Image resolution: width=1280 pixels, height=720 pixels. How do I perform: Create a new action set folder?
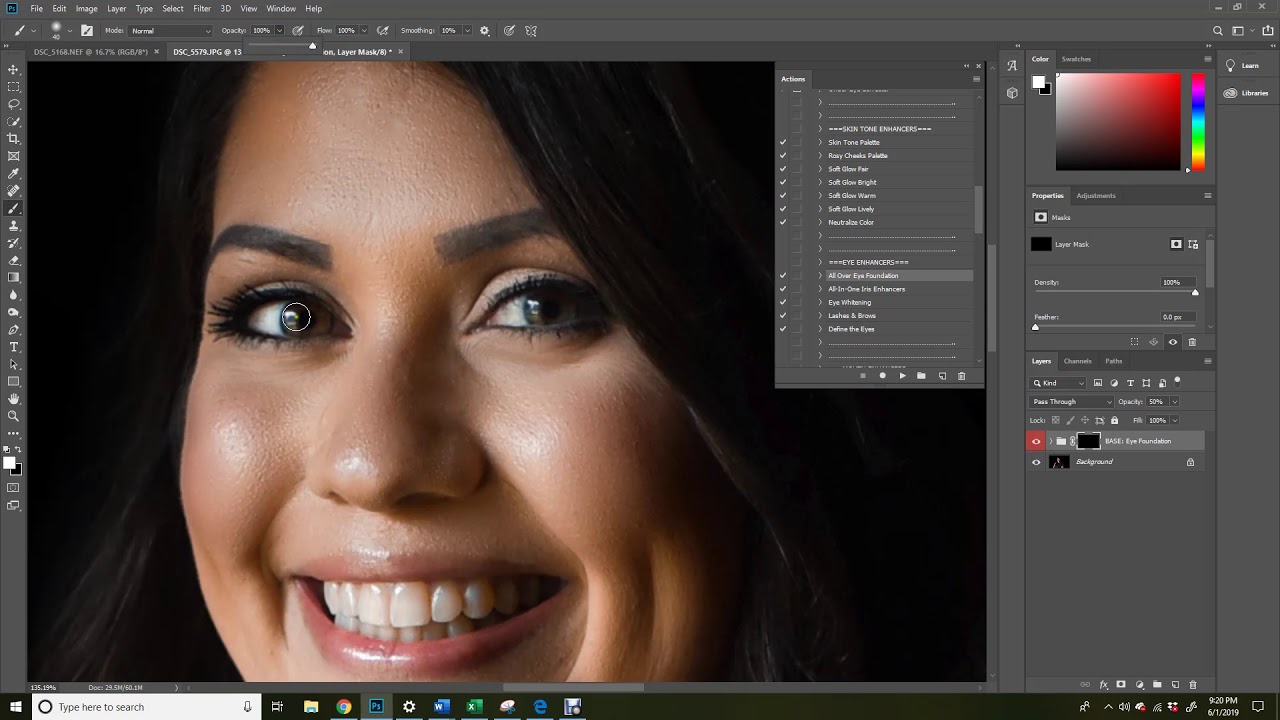(921, 376)
